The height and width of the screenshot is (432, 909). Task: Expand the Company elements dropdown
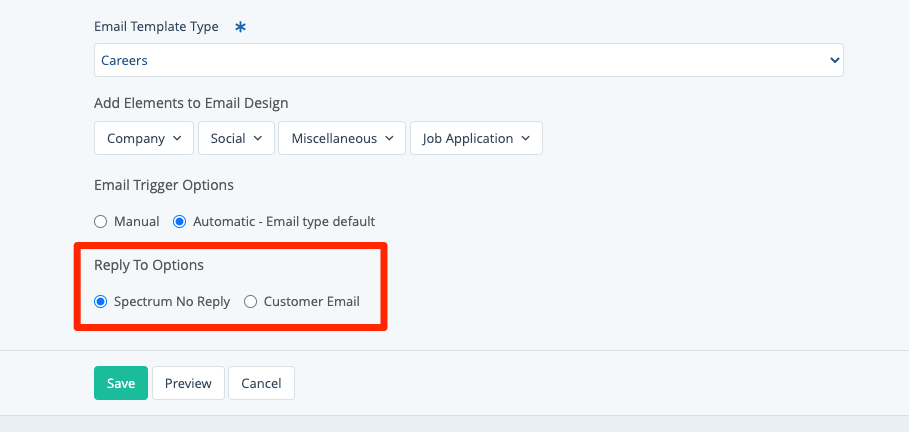coord(144,139)
